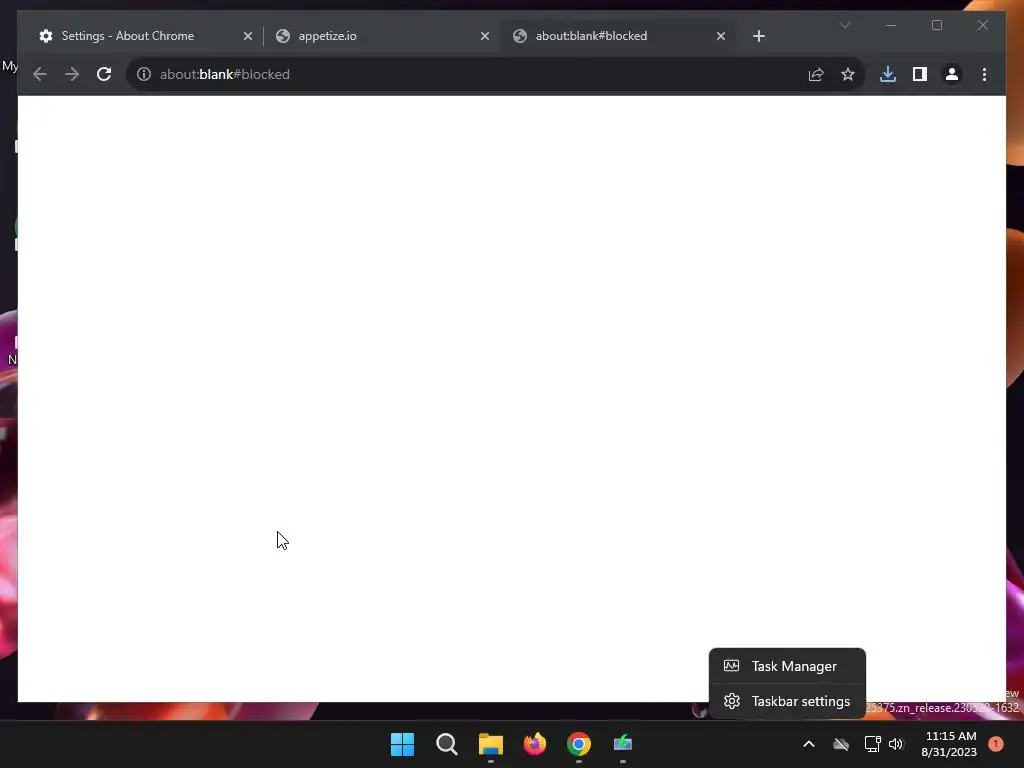Click the Chrome taskbar icon
The height and width of the screenshot is (768, 1024).
coord(579,744)
